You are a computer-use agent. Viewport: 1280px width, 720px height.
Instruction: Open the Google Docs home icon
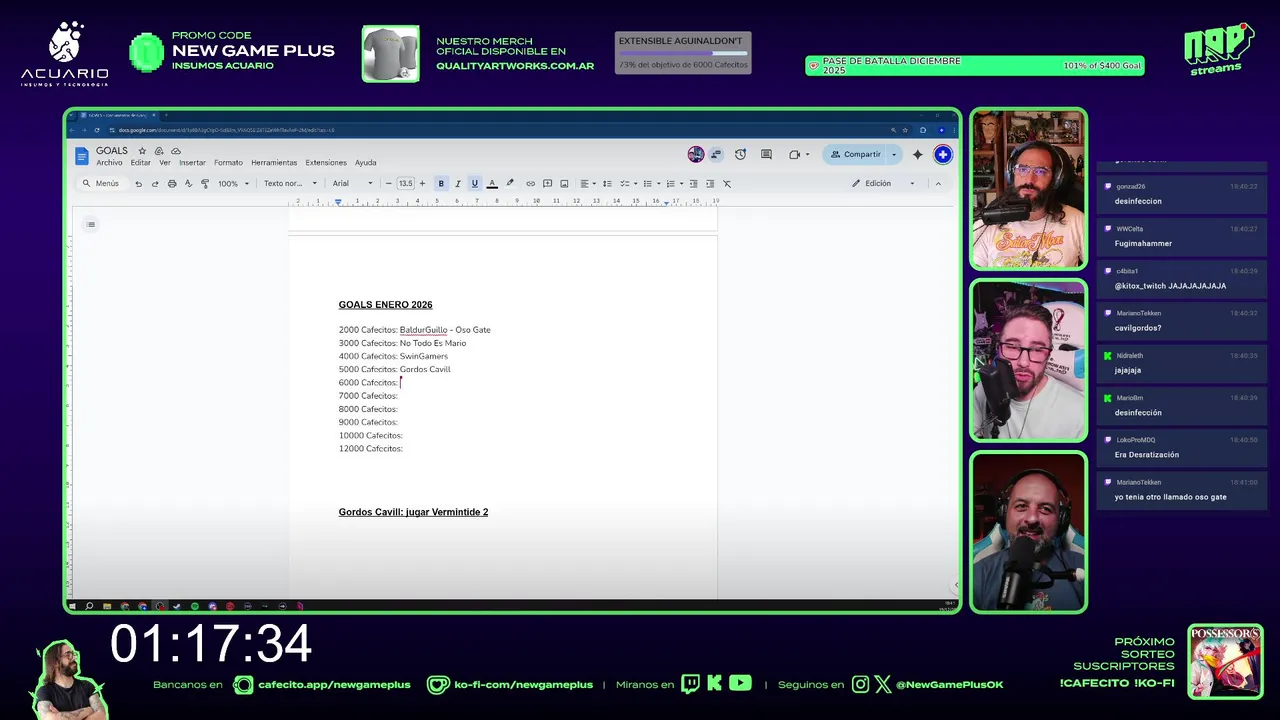point(82,155)
